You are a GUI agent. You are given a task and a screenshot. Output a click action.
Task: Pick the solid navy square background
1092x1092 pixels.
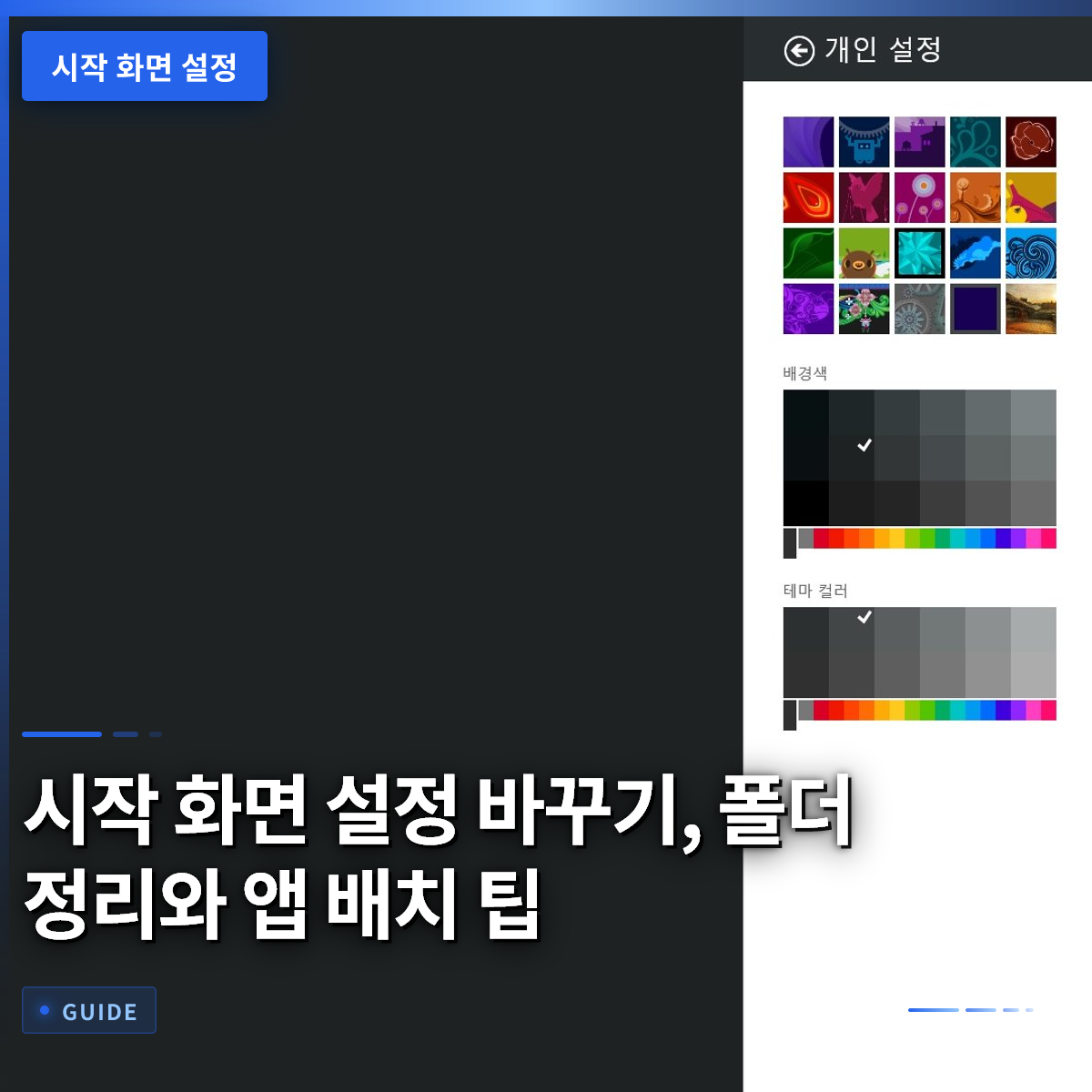(x=976, y=308)
